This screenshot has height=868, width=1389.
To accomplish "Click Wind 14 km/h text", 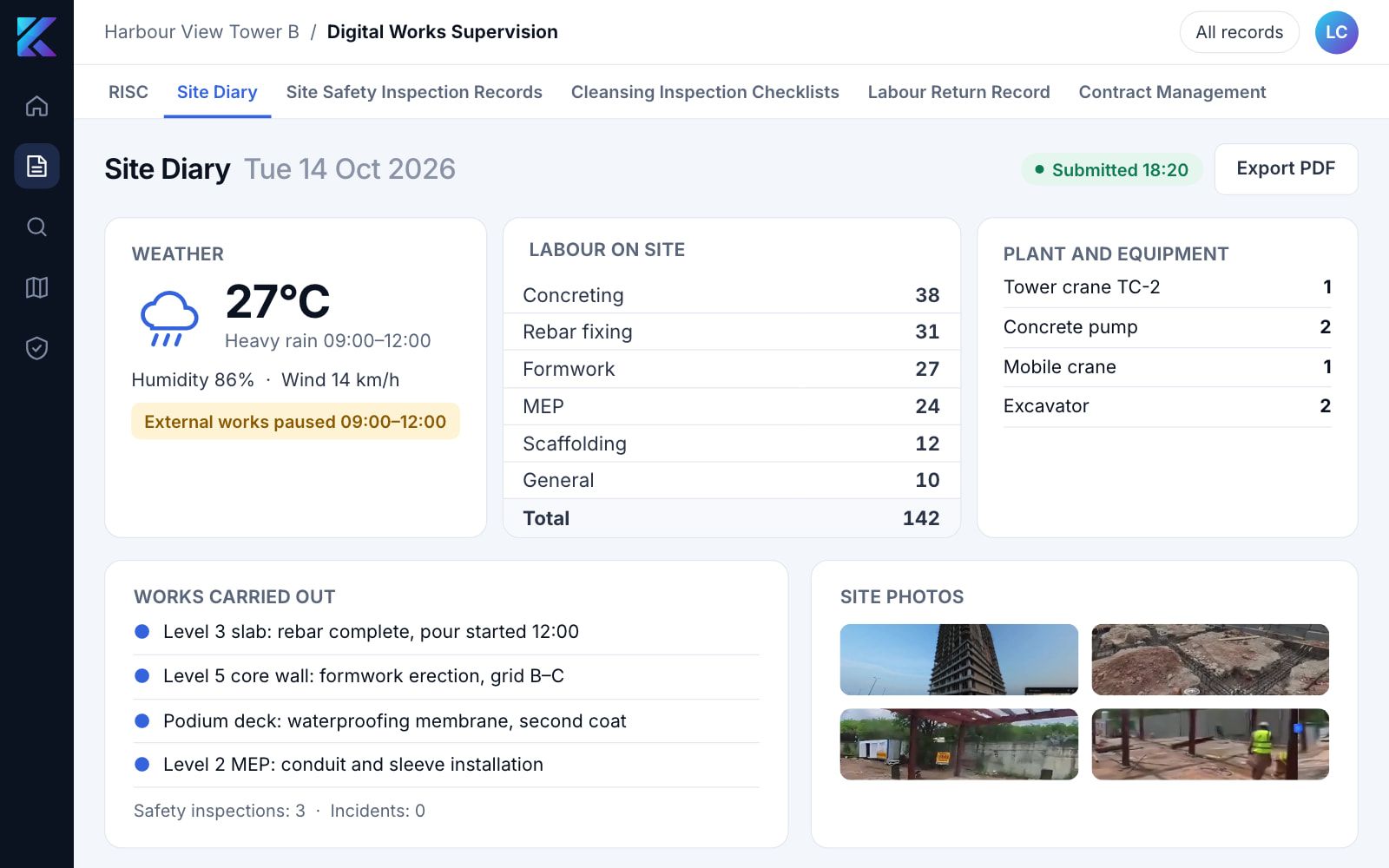I will (340, 380).
